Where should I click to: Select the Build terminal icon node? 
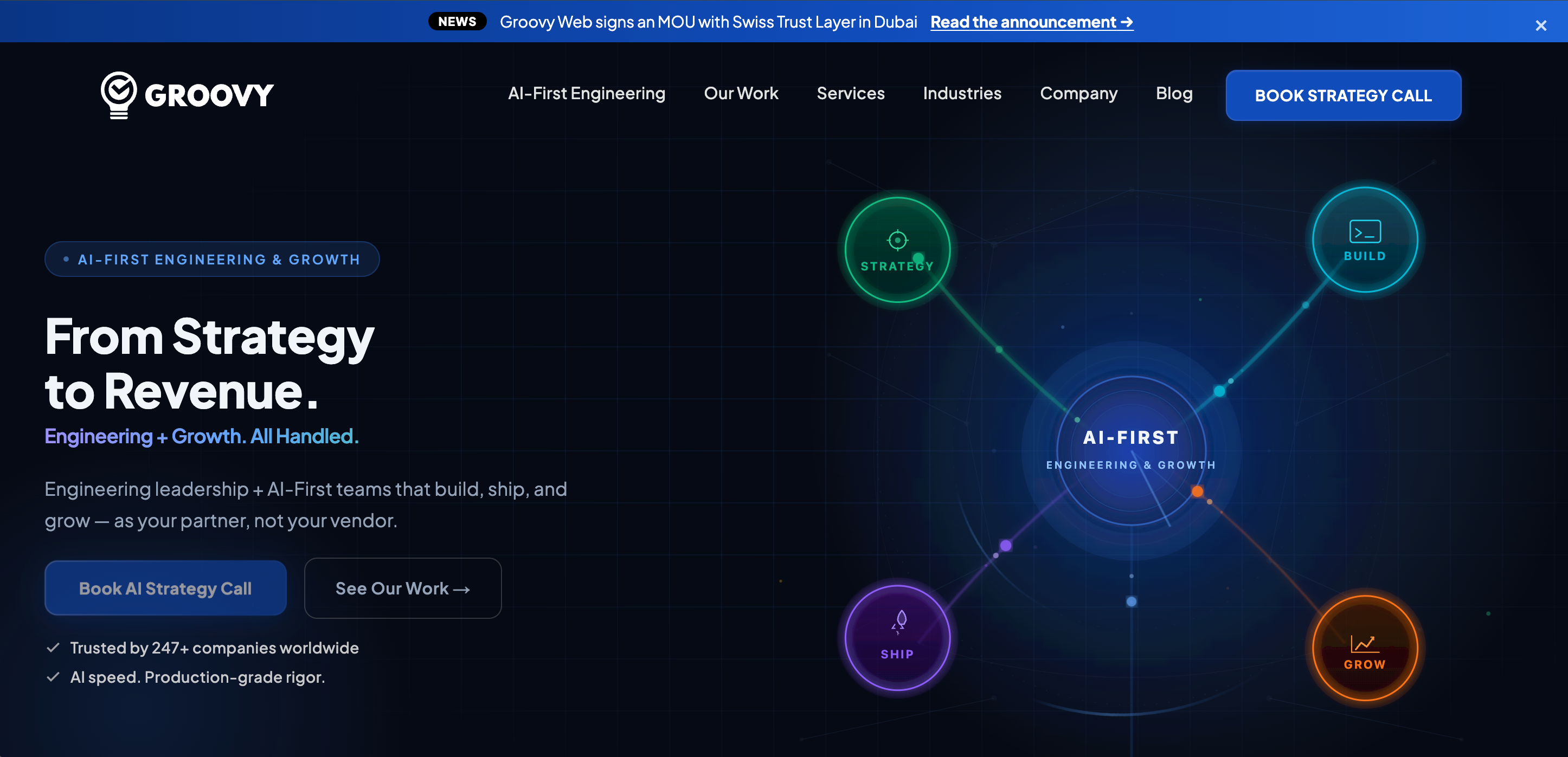1364,240
